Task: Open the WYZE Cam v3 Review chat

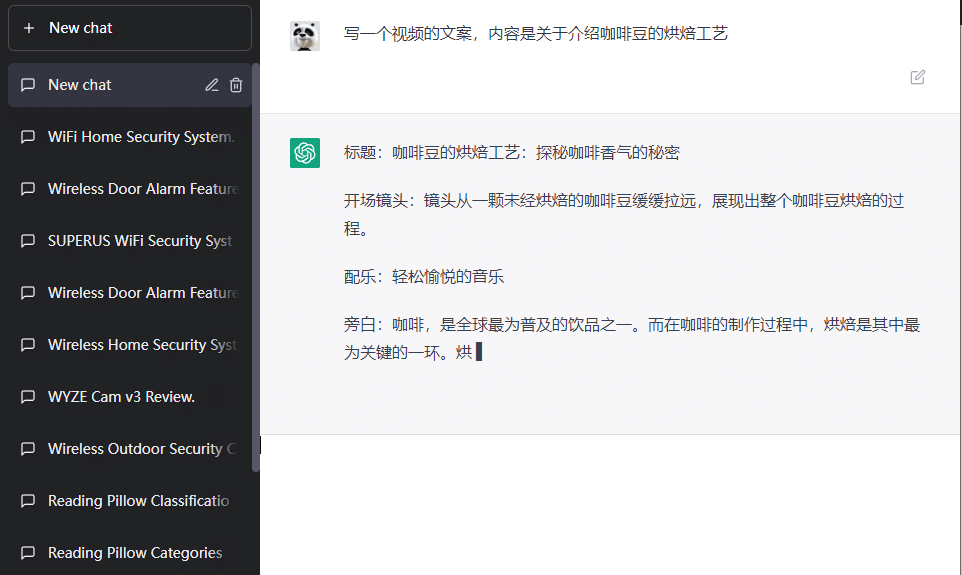Action: tap(129, 397)
